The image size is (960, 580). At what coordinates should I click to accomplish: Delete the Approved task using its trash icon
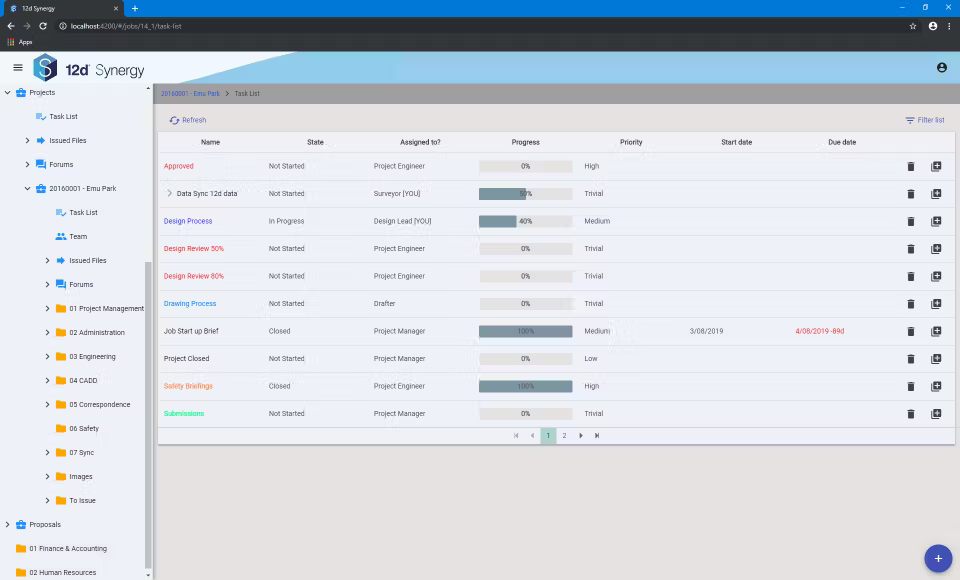[910, 166]
